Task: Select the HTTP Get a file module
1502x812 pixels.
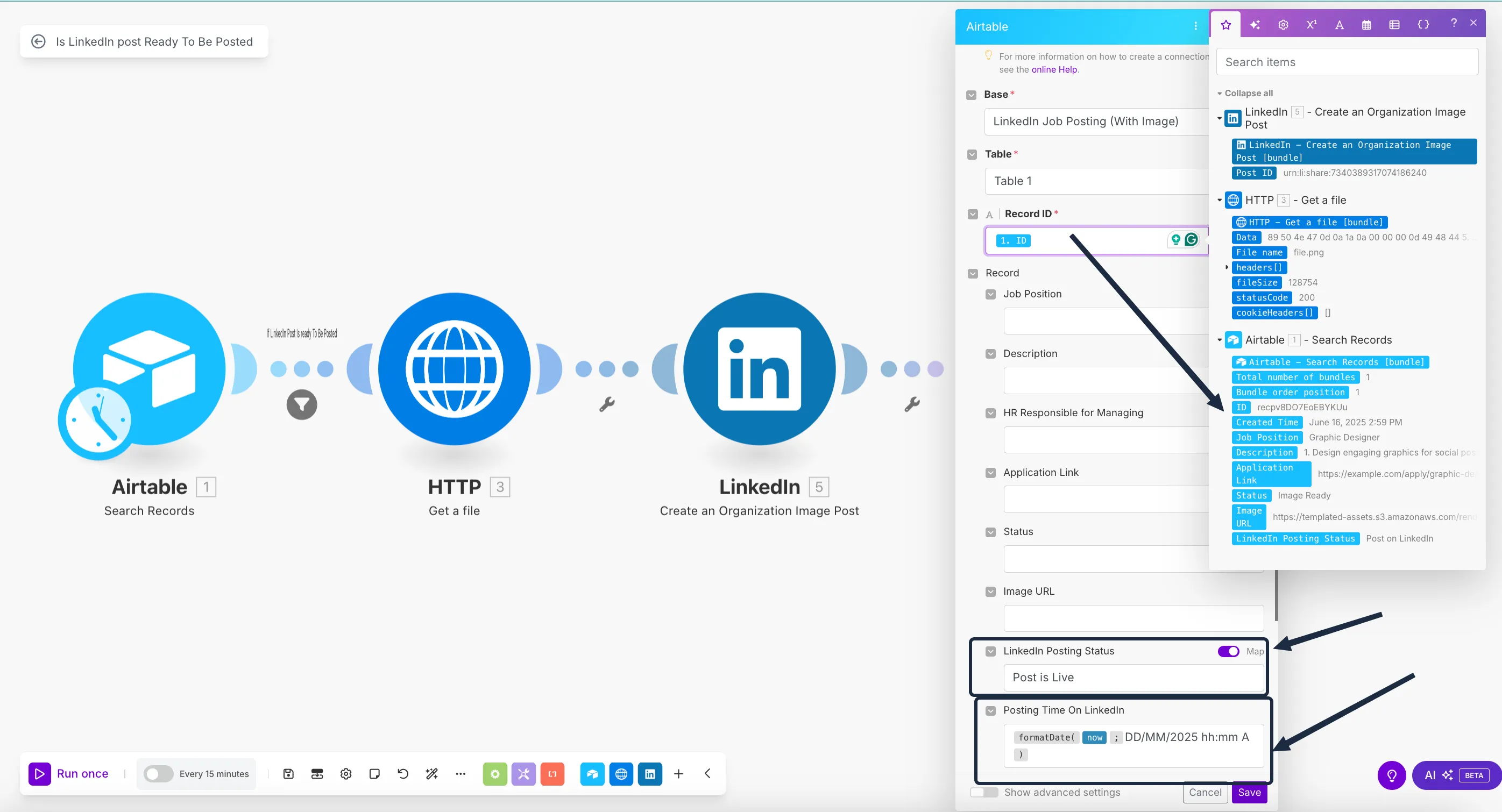Action: point(454,369)
